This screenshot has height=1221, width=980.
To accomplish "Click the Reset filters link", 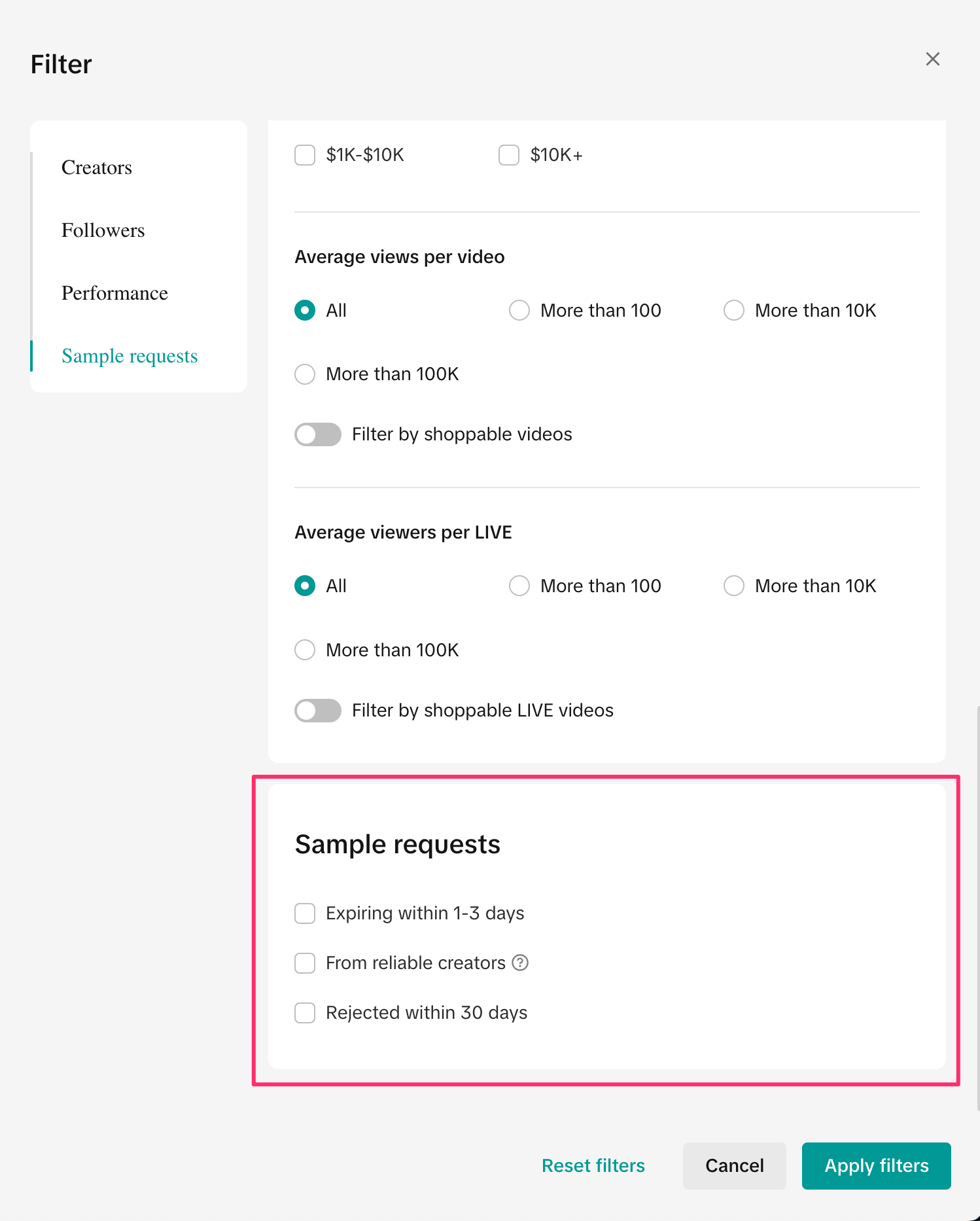I will tap(593, 1165).
